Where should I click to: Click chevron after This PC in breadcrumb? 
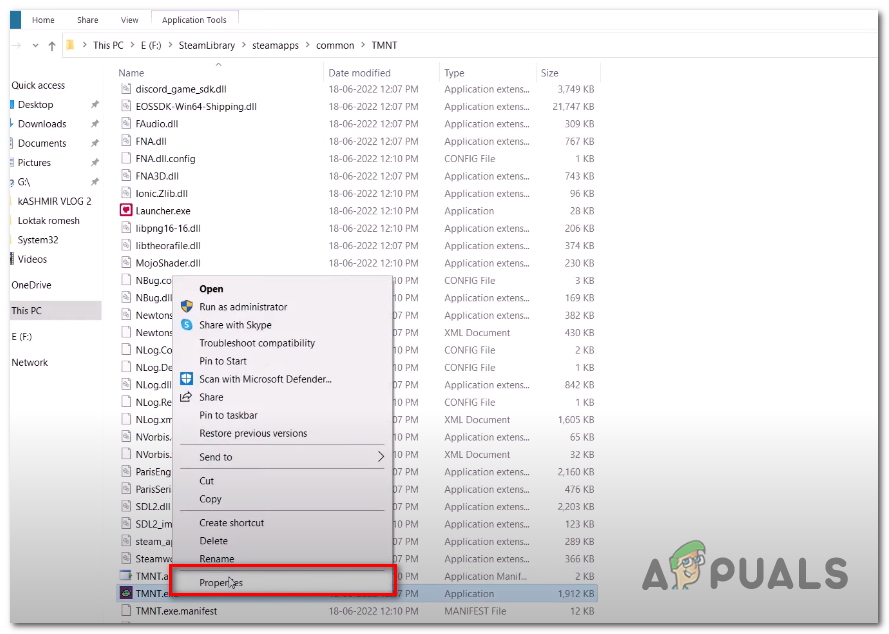pos(132,45)
